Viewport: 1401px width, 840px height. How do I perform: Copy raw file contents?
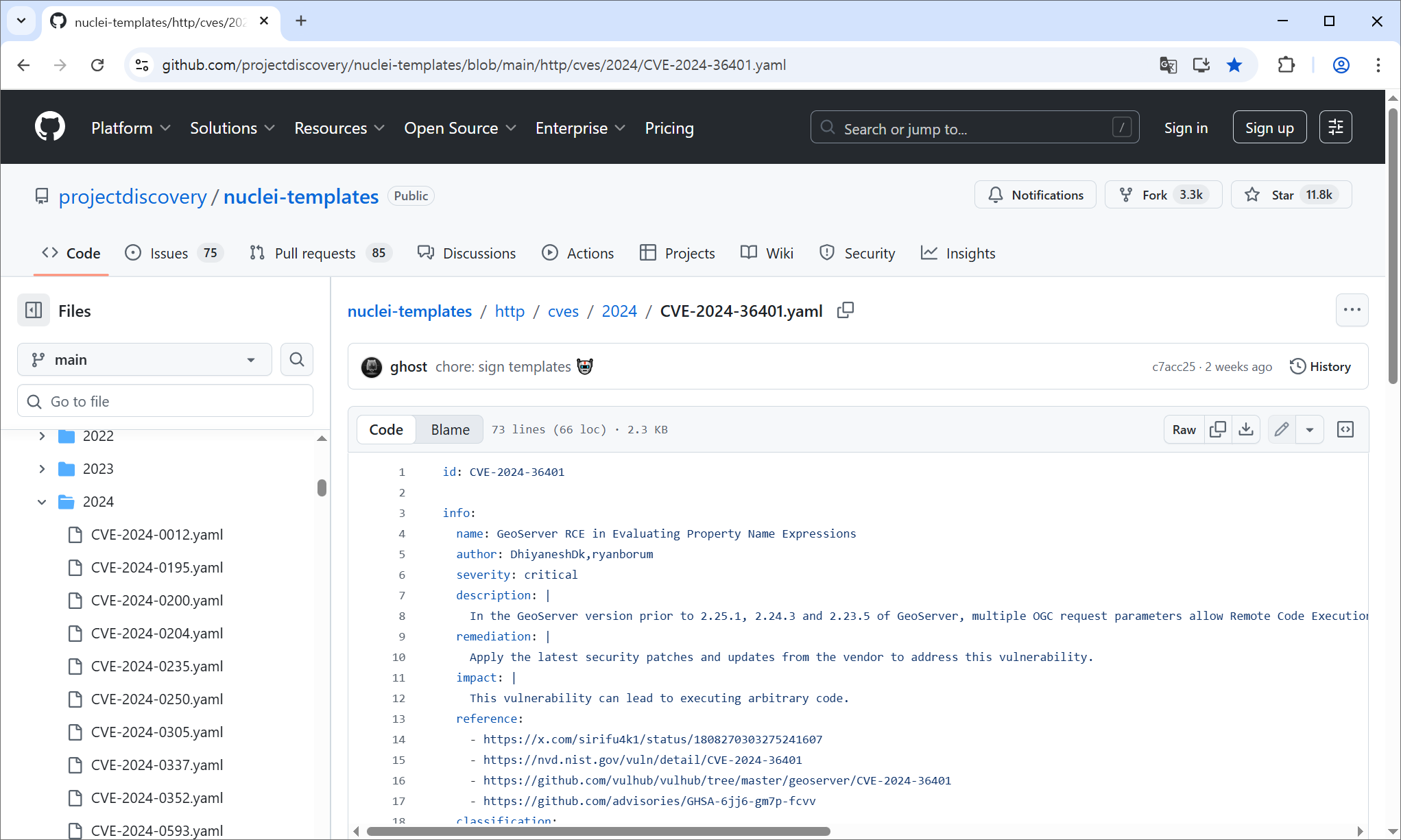tap(1218, 429)
